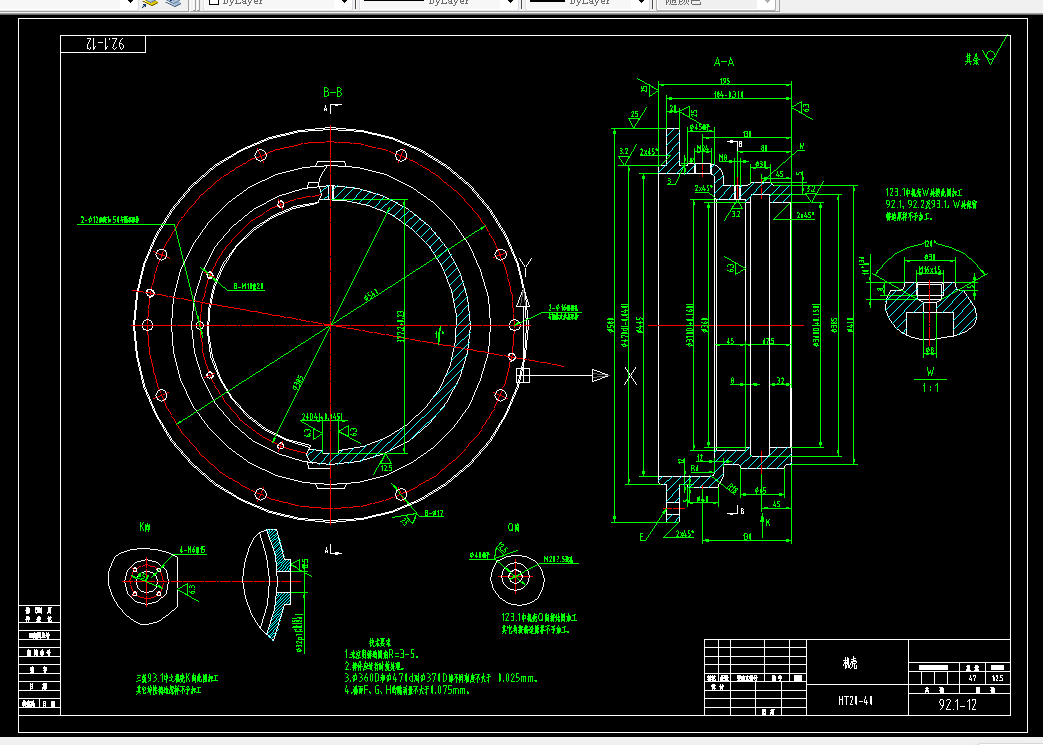1043x745 pixels.
Task: Click the K向 view label
Action: click(144, 527)
